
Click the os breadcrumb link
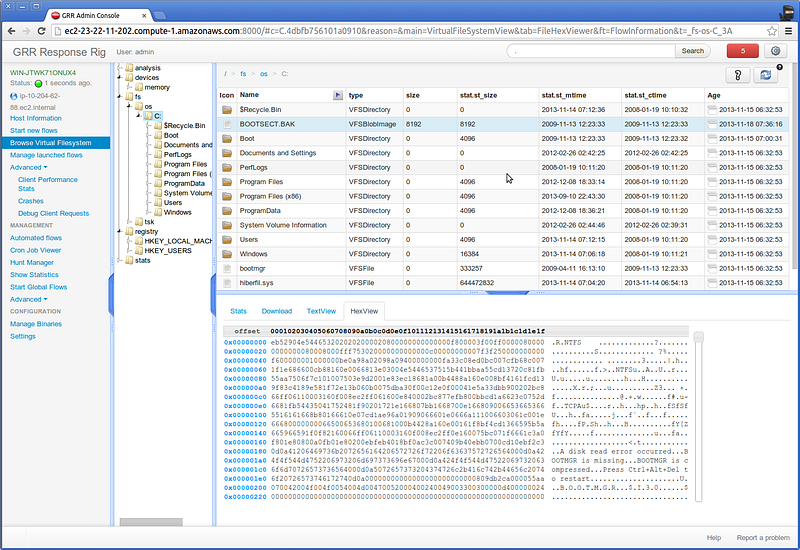(x=263, y=74)
